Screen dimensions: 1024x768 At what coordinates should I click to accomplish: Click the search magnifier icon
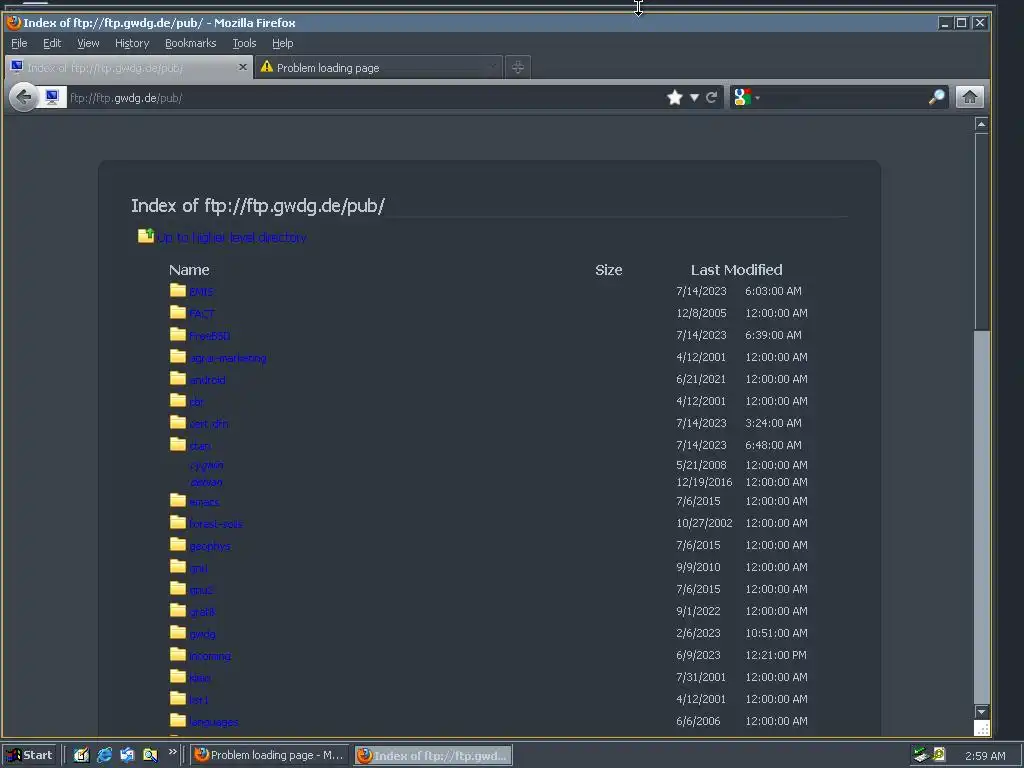[x=936, y=97]
